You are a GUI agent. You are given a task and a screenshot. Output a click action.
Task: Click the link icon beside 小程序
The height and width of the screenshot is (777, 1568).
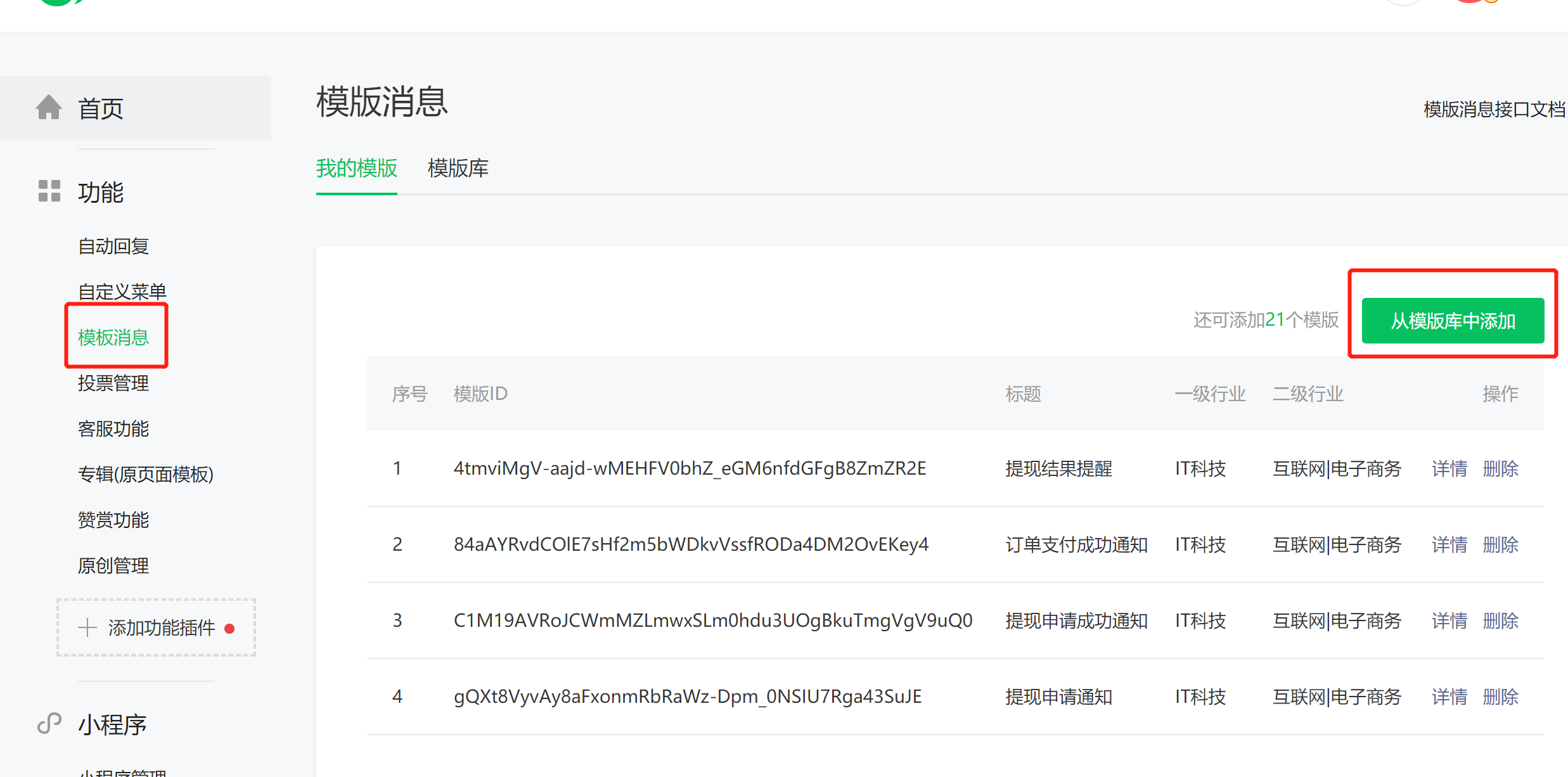(49, 723)
